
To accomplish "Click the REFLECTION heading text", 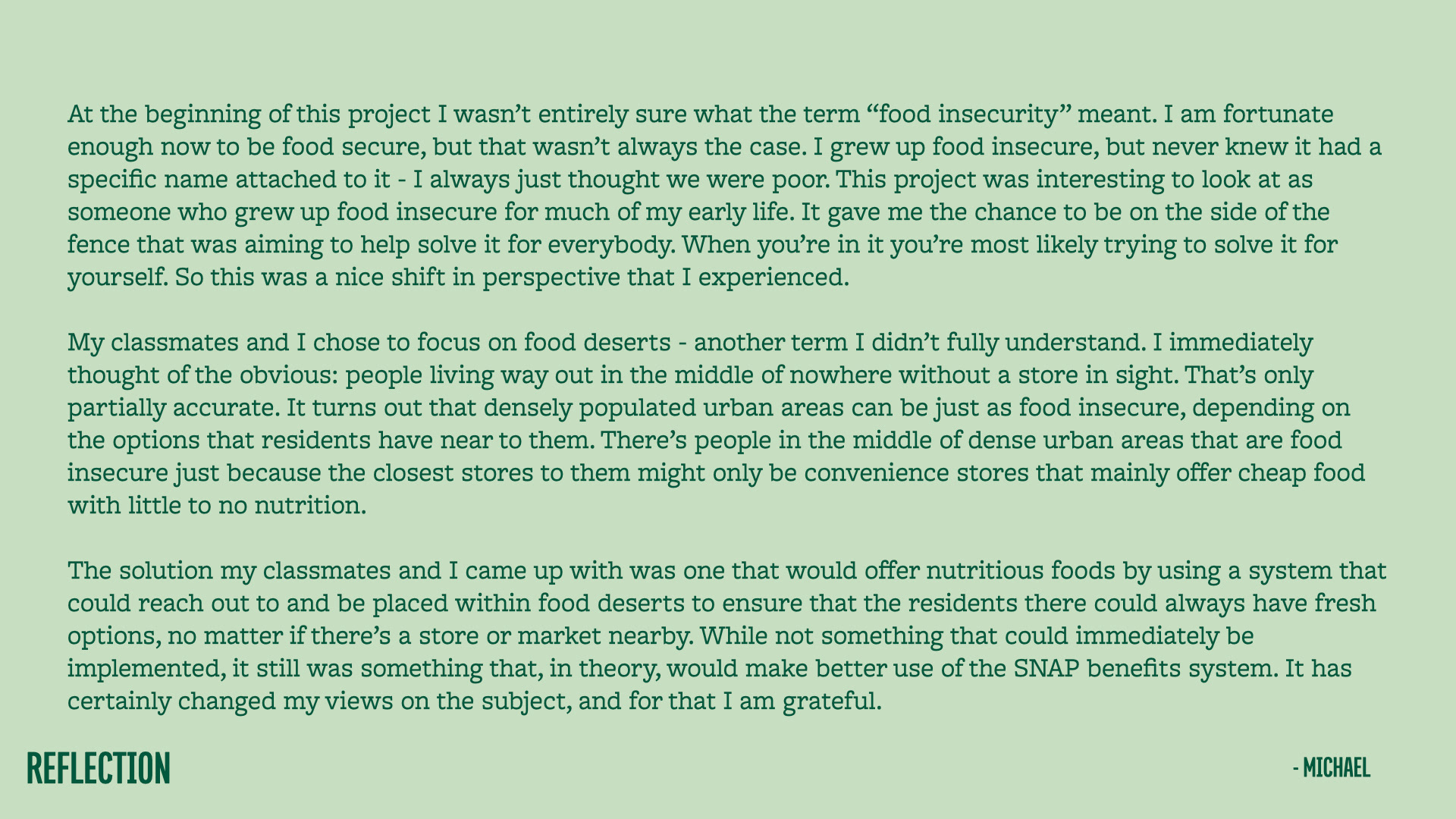I will pos(99,768).
